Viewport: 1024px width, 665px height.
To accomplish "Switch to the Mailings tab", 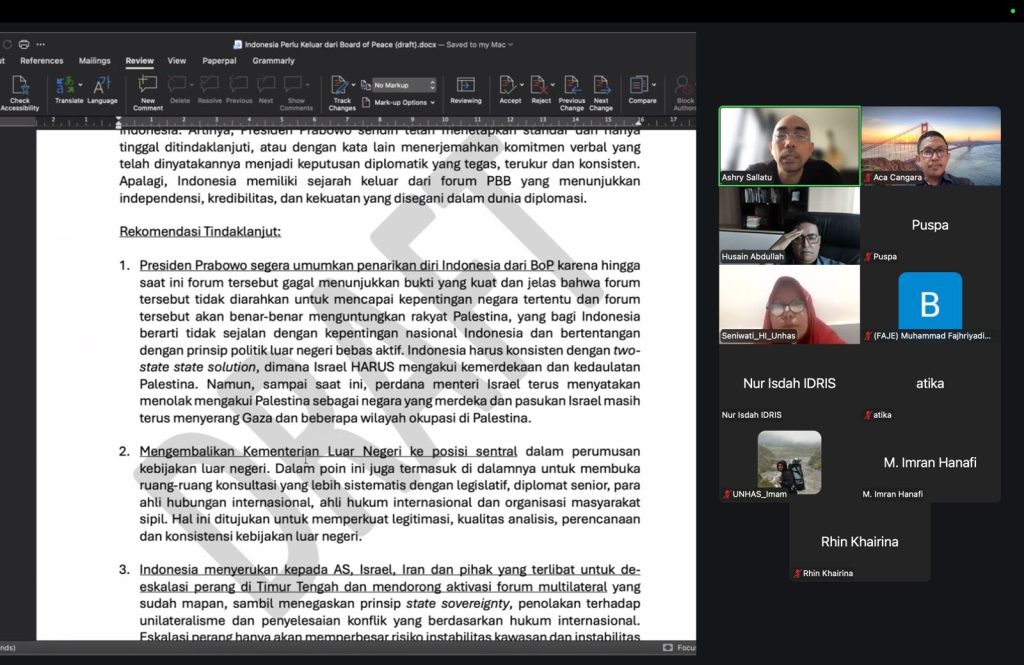I will click(x=95, y=61).
